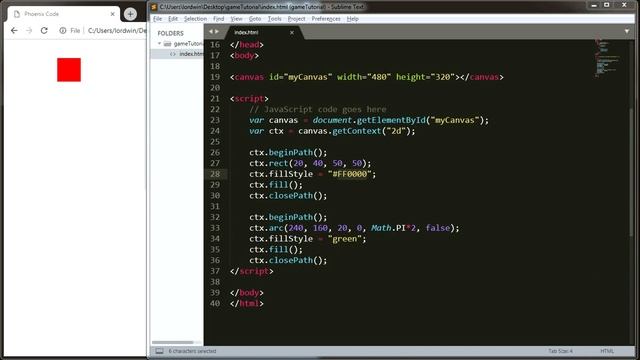Open the tab list dropdown arrow
640x360 pixels.
627,31
